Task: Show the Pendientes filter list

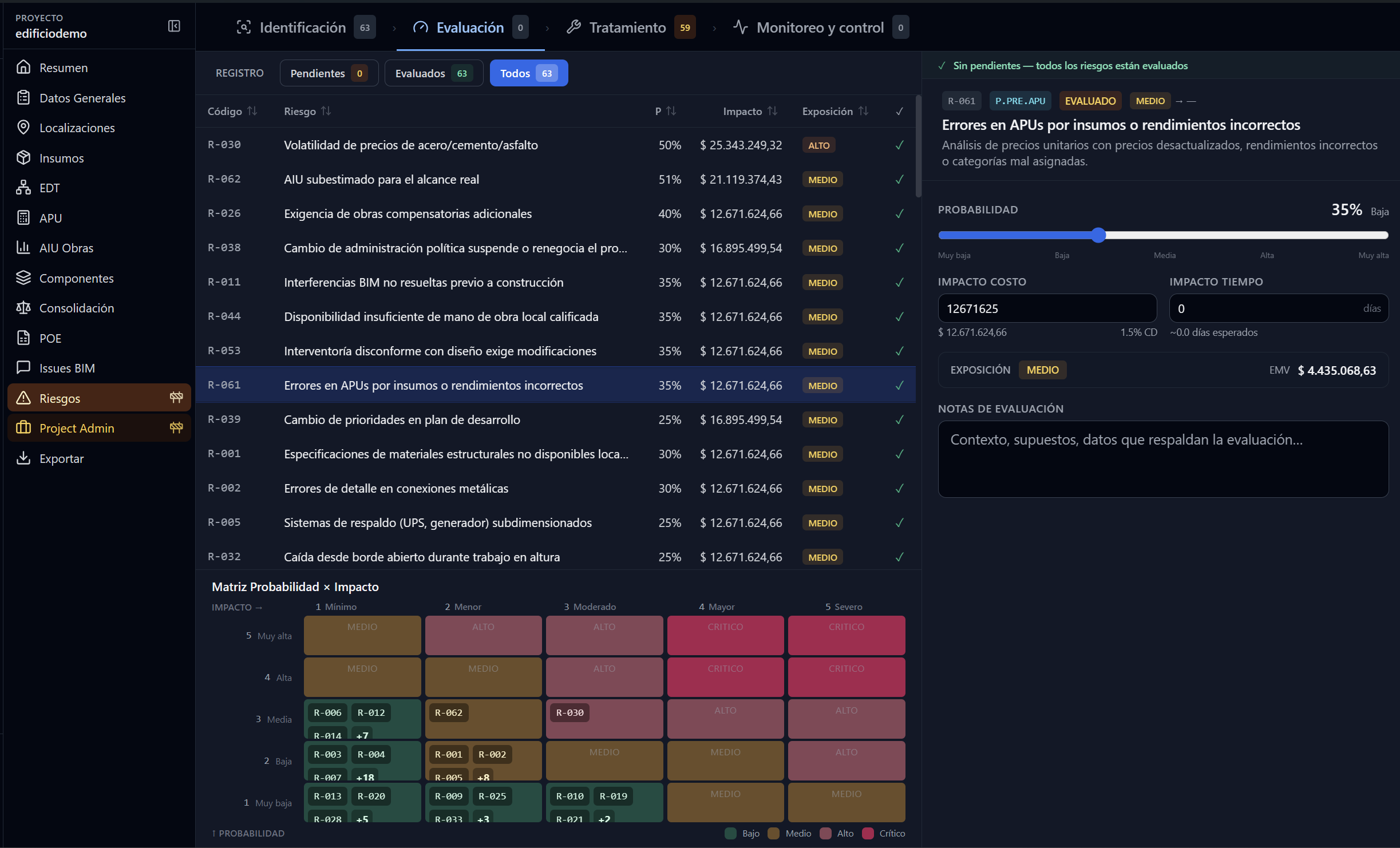Action: point(329,73)
